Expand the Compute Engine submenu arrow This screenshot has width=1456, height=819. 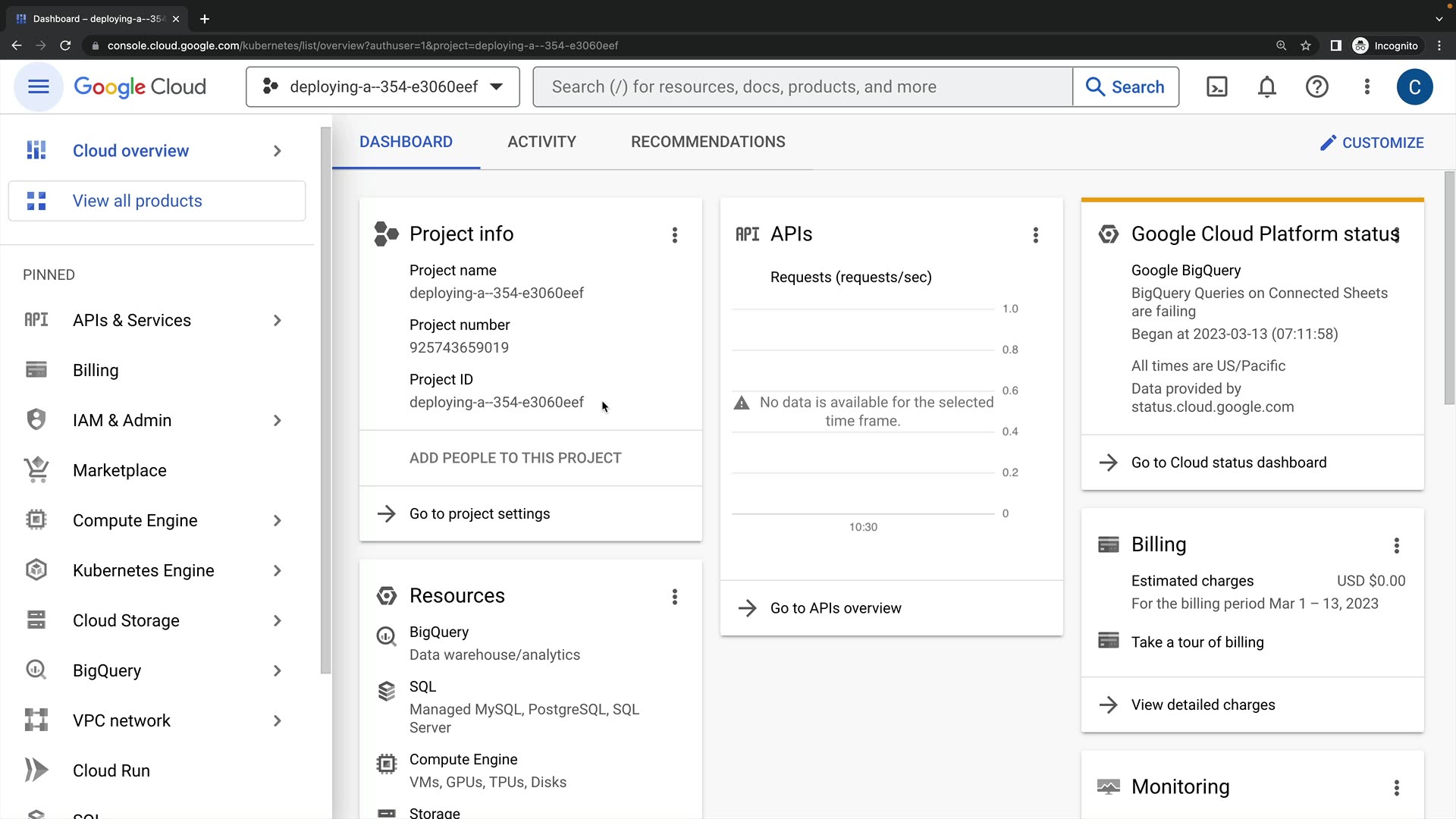coord(278,521)
